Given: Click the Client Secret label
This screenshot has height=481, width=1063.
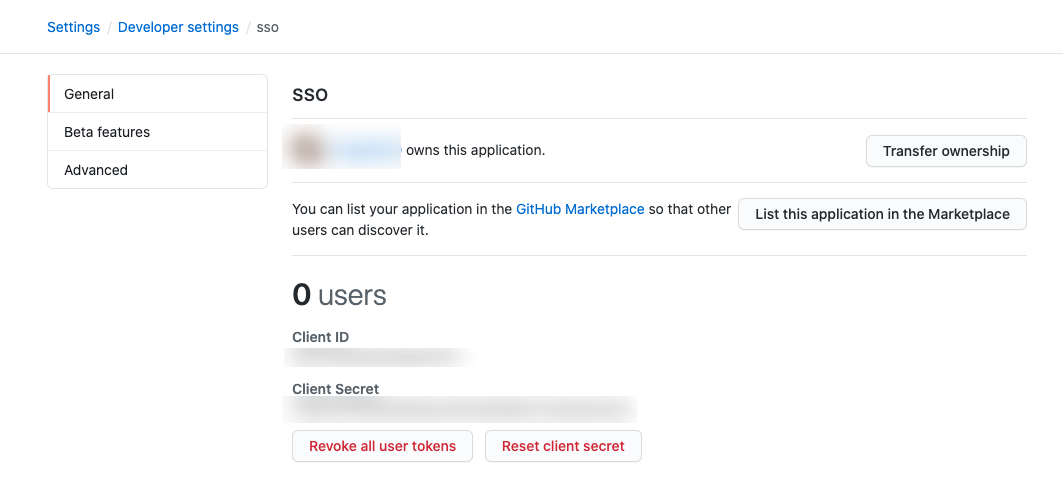Looking at the screenshot, I should pyautogui.click(x=335, y=389).
